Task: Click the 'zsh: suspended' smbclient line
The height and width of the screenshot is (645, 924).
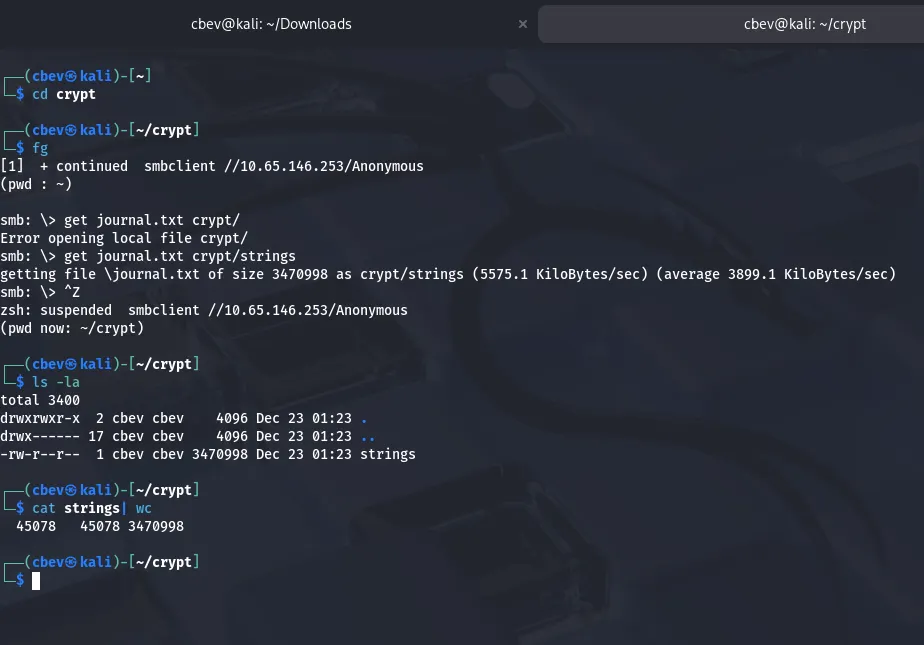Action: 204,310
